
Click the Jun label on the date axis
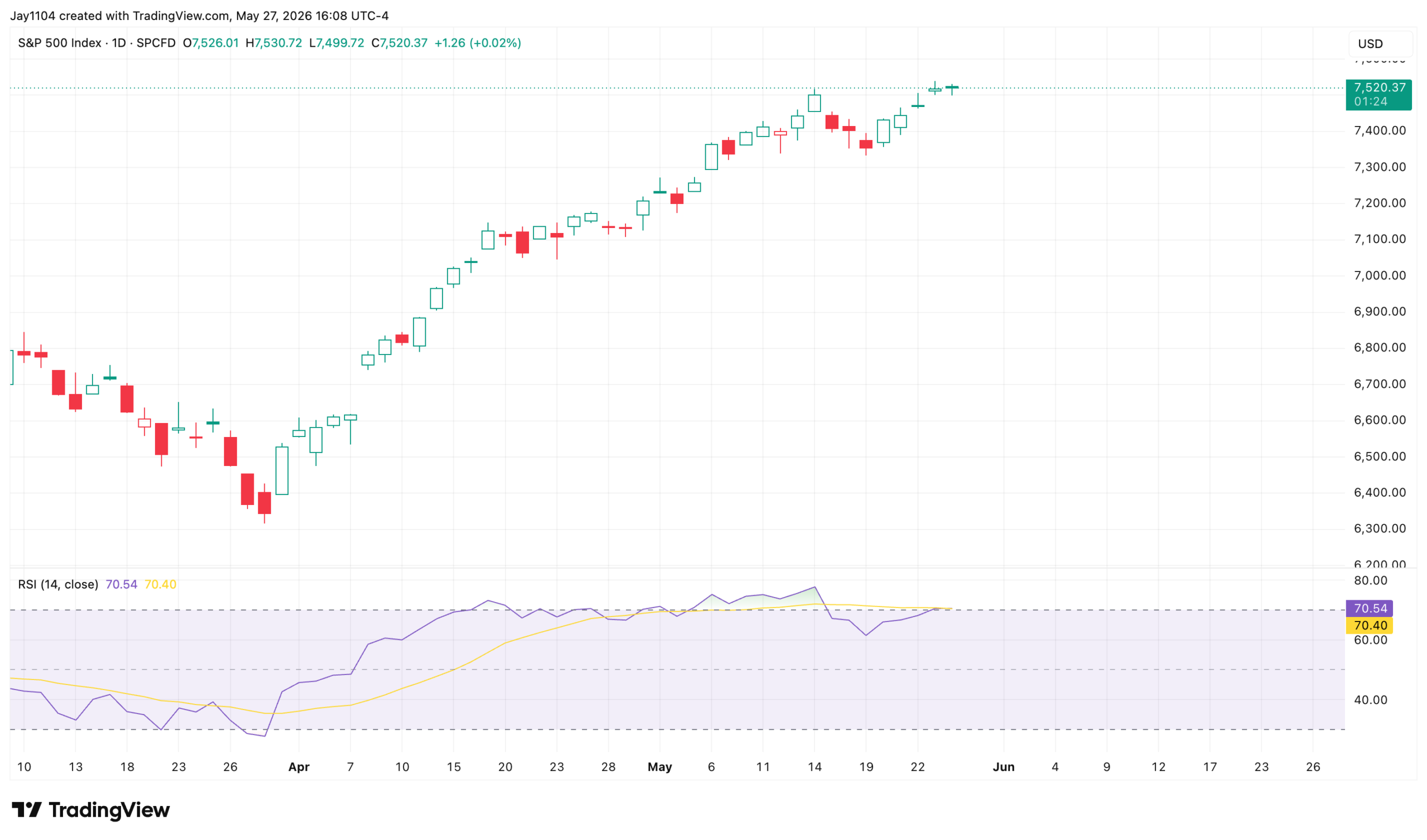(1003, 768)
